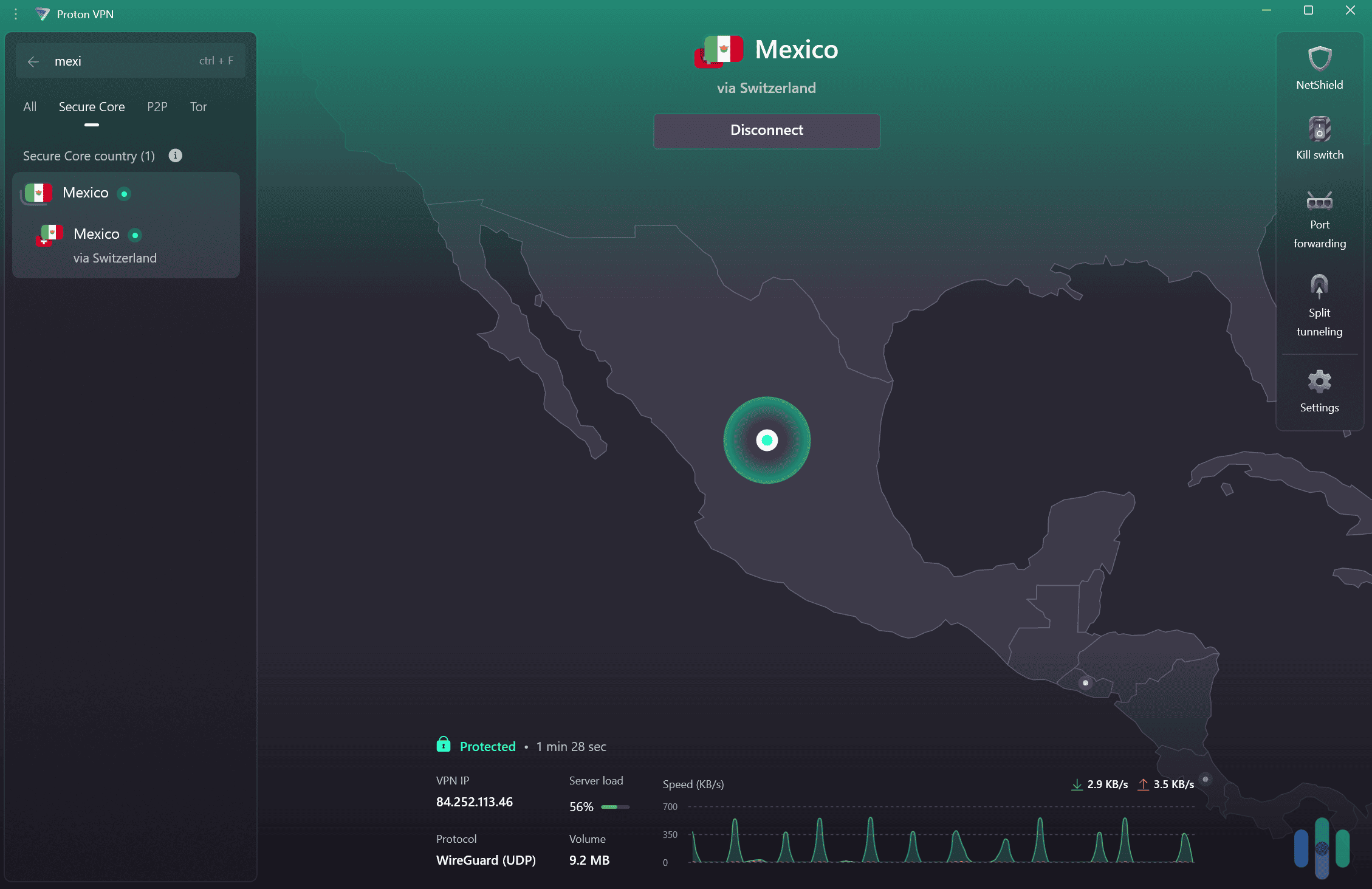Open the Tor servers tab

click(198, 107)
